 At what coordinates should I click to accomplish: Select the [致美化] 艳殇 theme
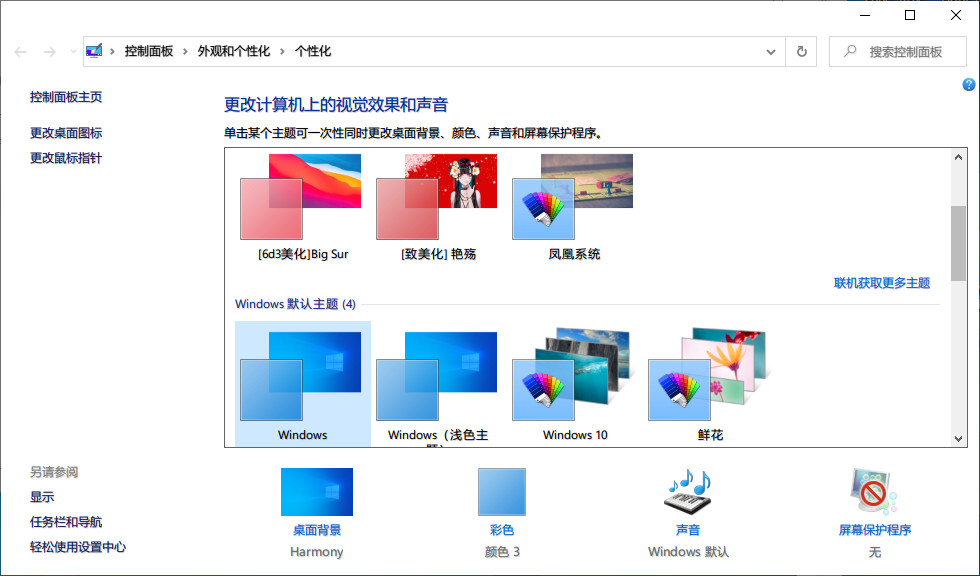pos(438,208)
